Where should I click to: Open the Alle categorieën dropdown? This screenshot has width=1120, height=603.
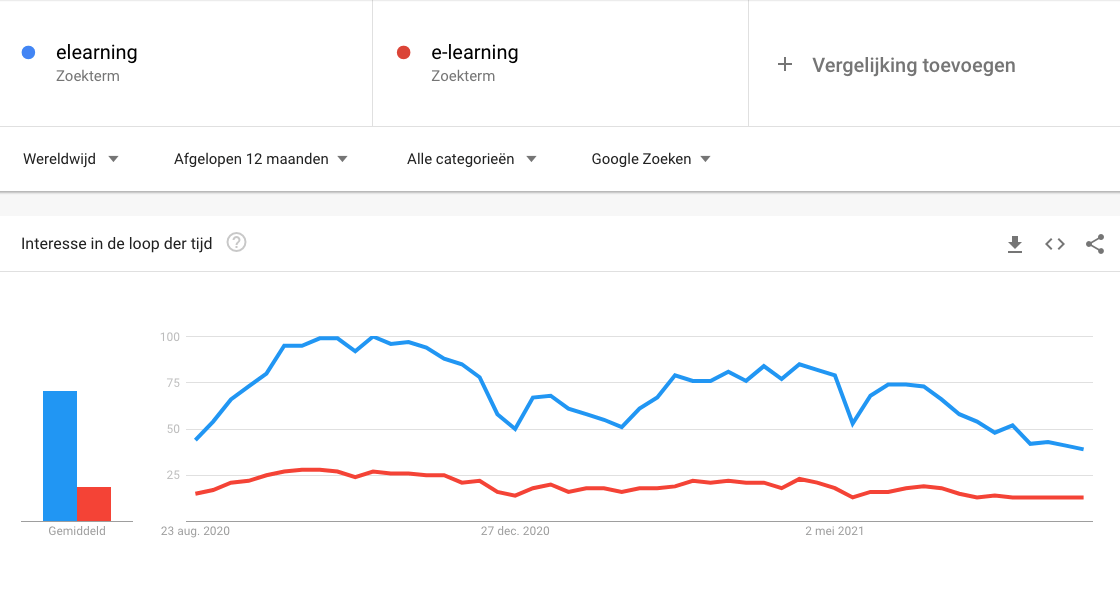(x=471, y=159)
